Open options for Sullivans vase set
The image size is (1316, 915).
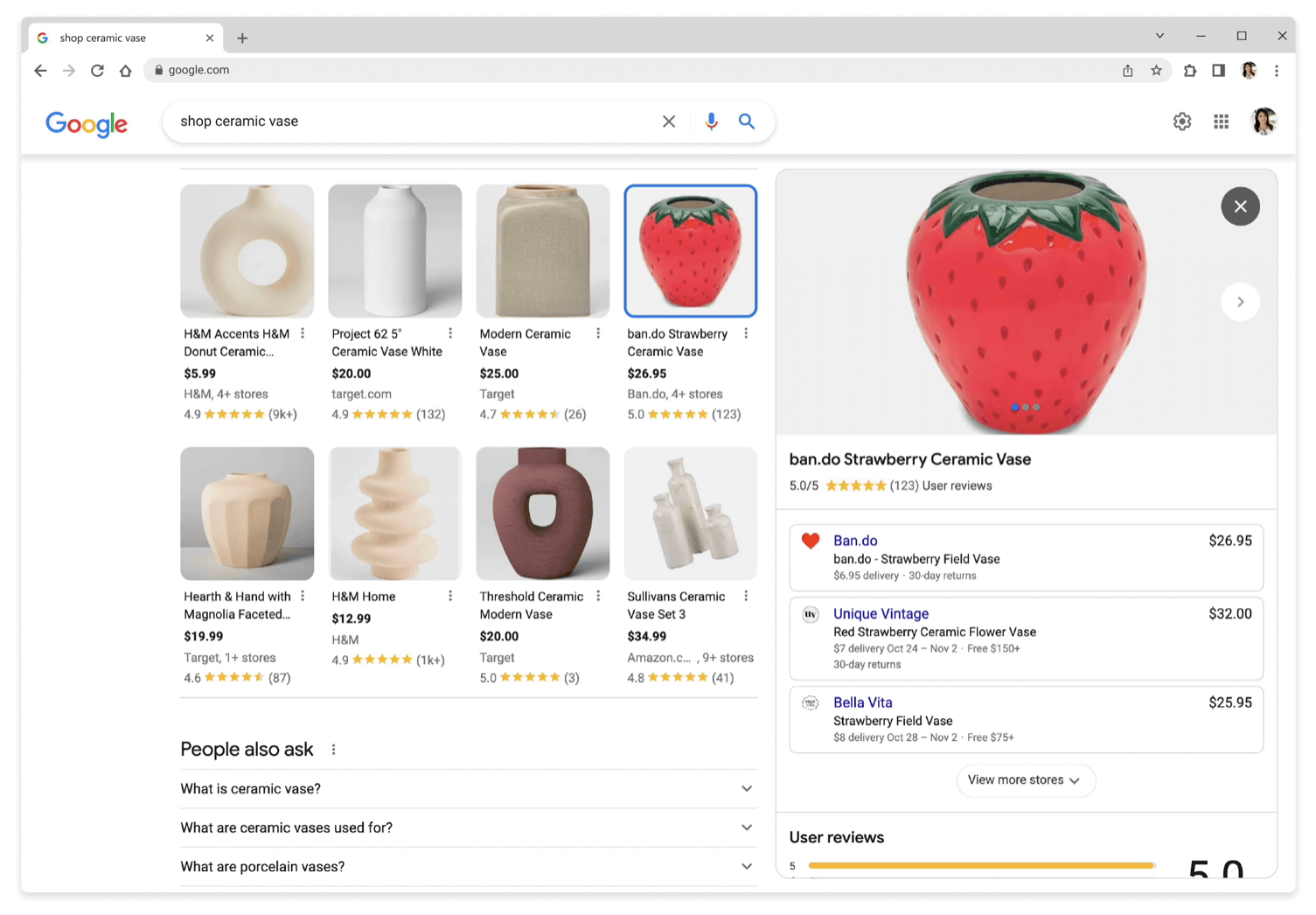(x=746, y=596)
